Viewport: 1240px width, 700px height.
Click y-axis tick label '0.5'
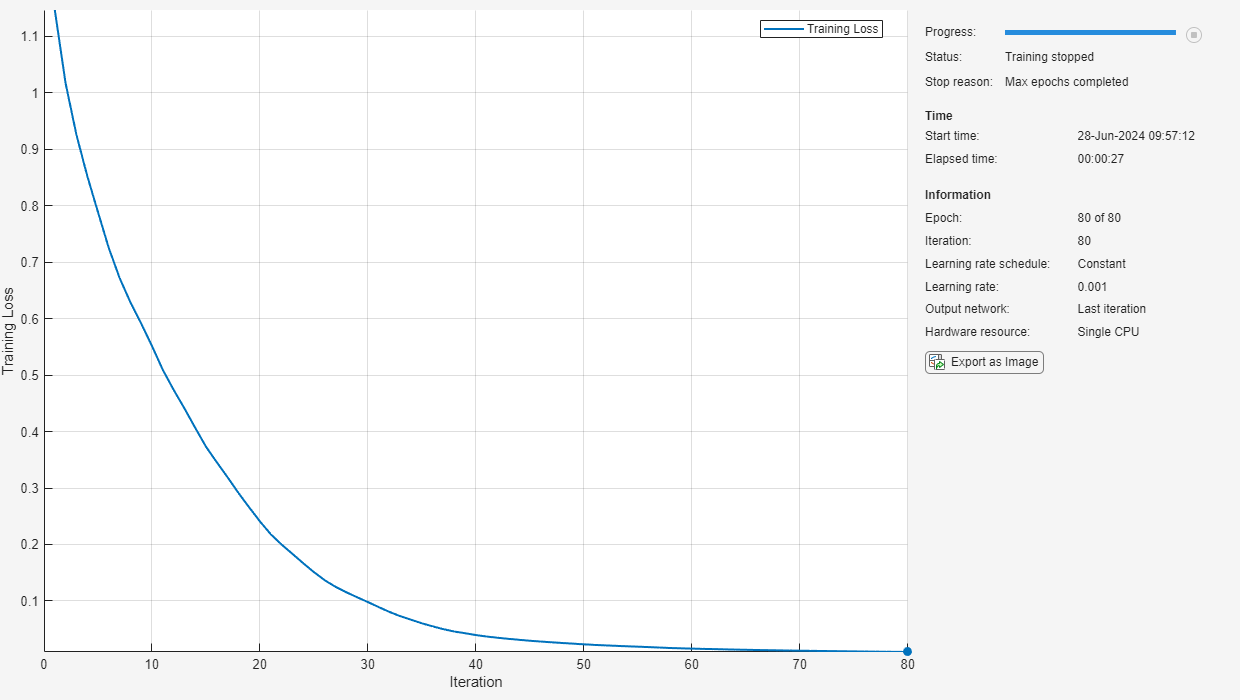[28, 376]
